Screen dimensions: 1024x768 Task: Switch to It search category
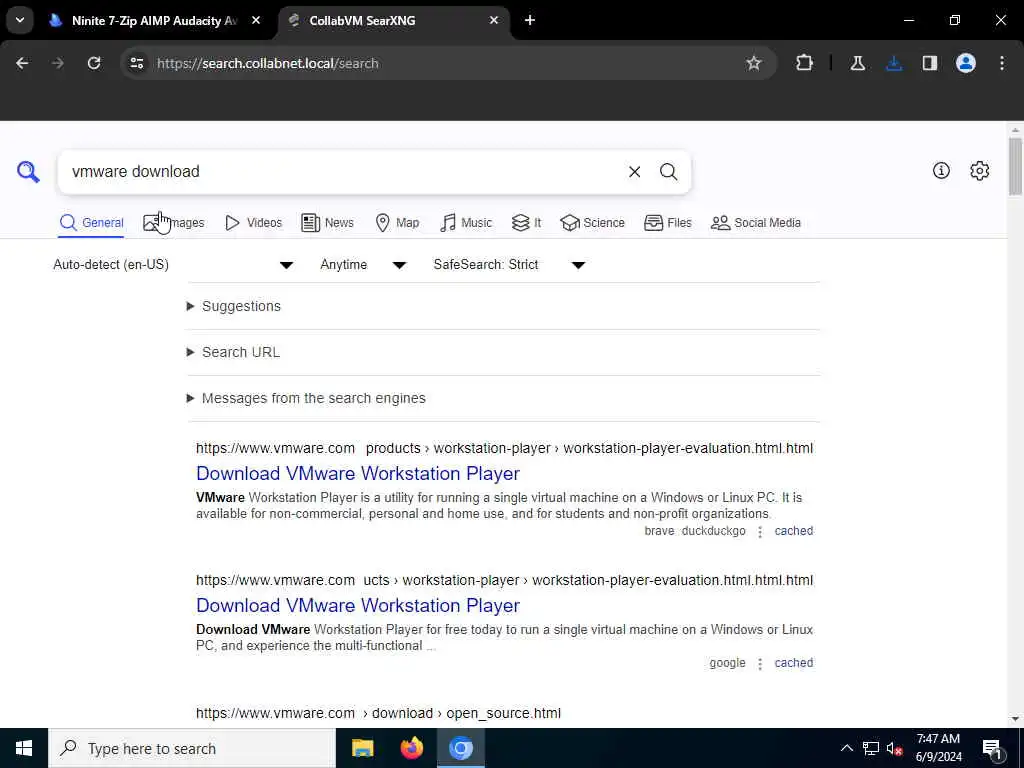pyautogui.click(x=526, y=223)
